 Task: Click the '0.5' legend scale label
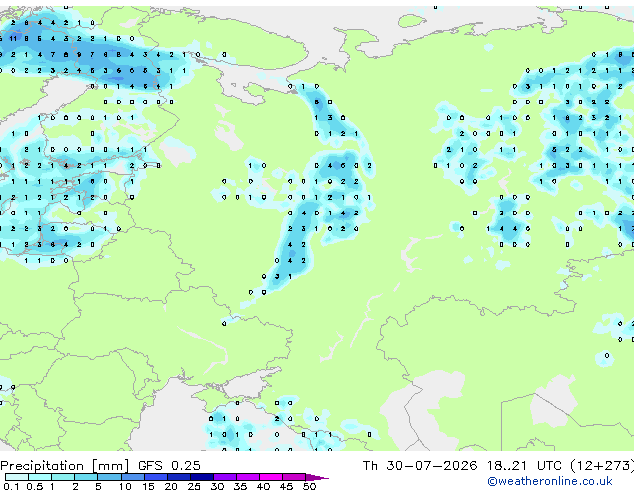pos(34,486)
